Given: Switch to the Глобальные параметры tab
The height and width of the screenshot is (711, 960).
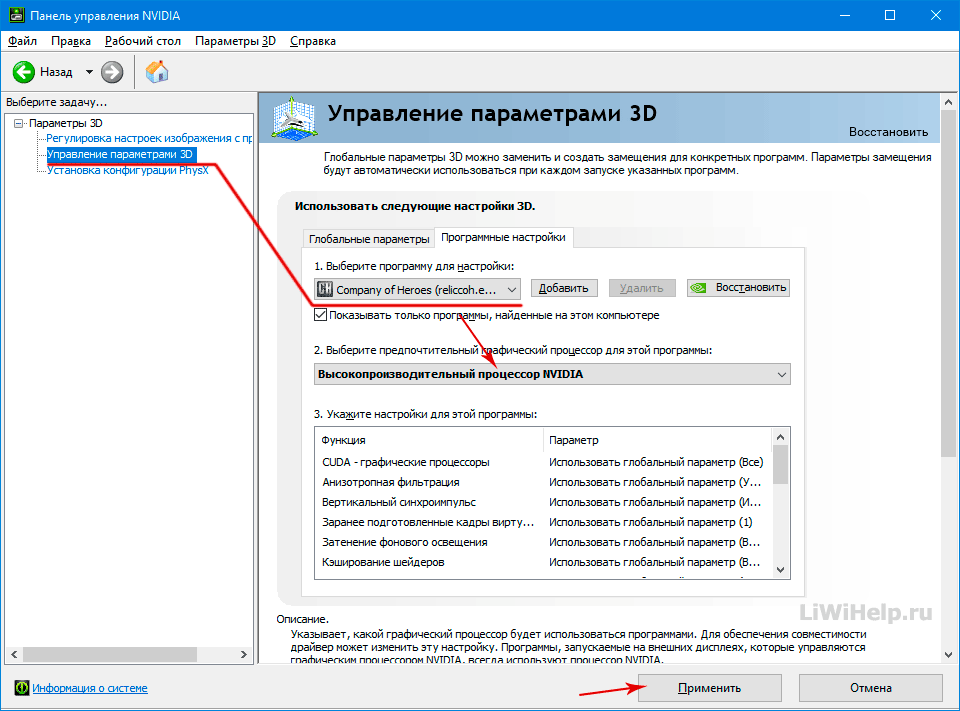Looking at the screenshot, I should pos(368,239).
